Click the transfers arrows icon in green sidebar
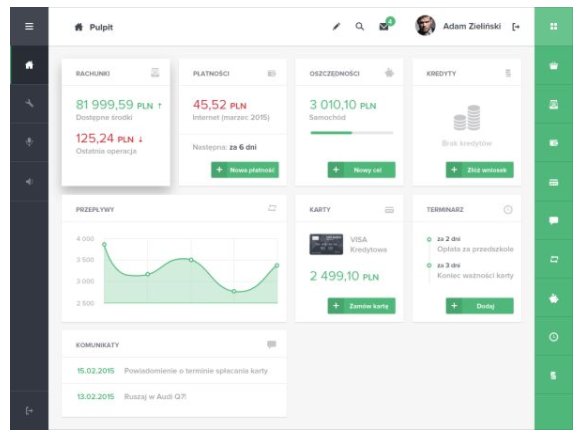581x439 pixels. tap(553, 259)
